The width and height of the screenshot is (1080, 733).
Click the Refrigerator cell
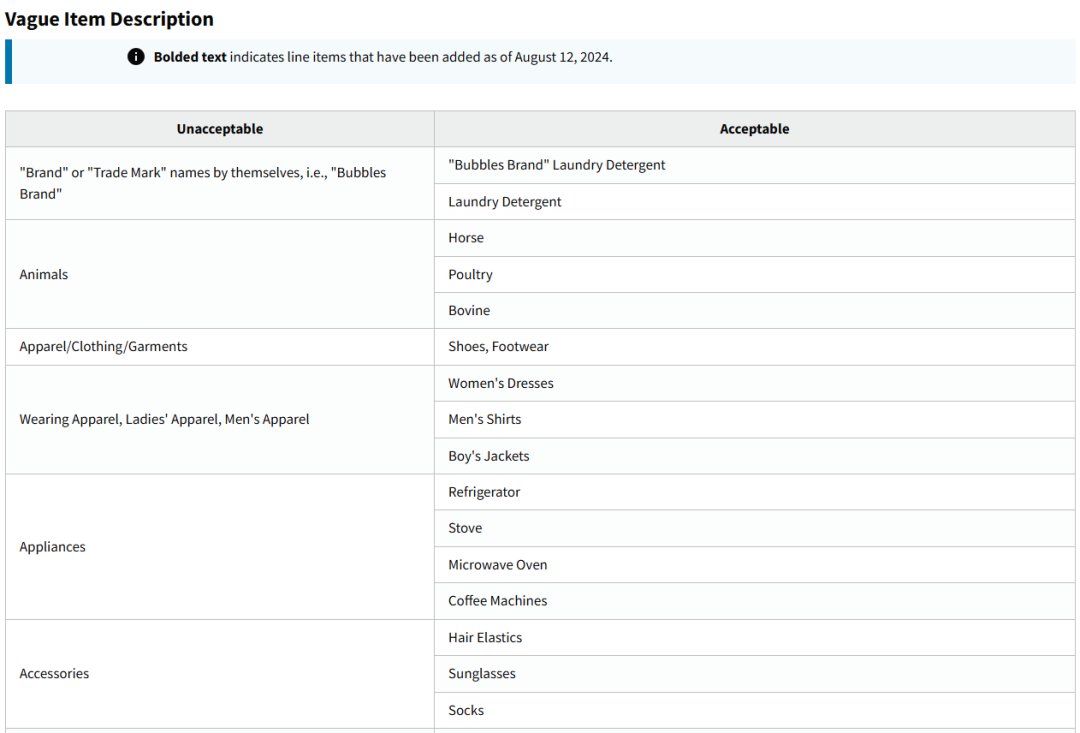click(484, 492)
